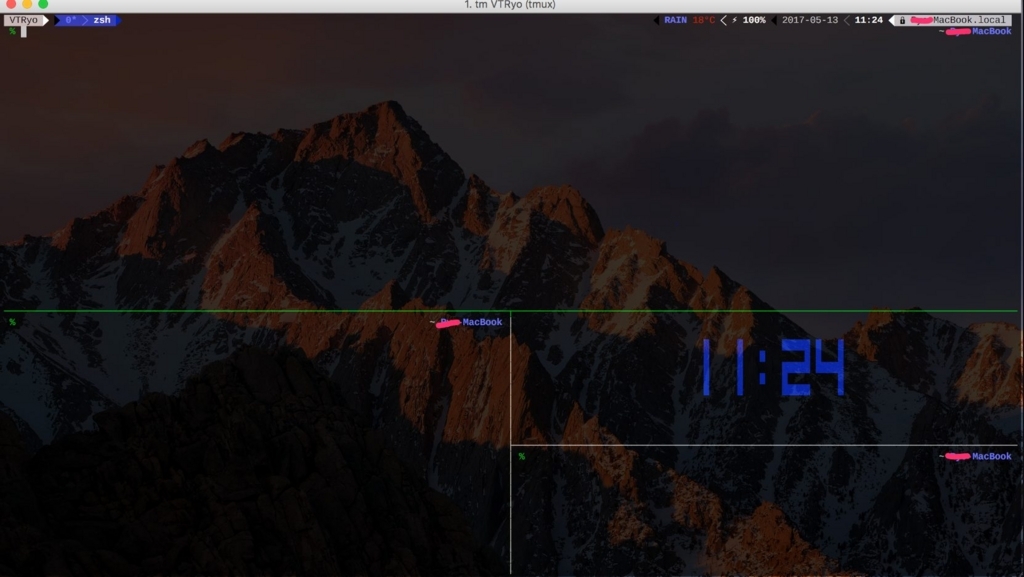Focus the bottom-right pane at its % prompt
1024x577 pixels.
pyautogui.click(x=521, y=456)
